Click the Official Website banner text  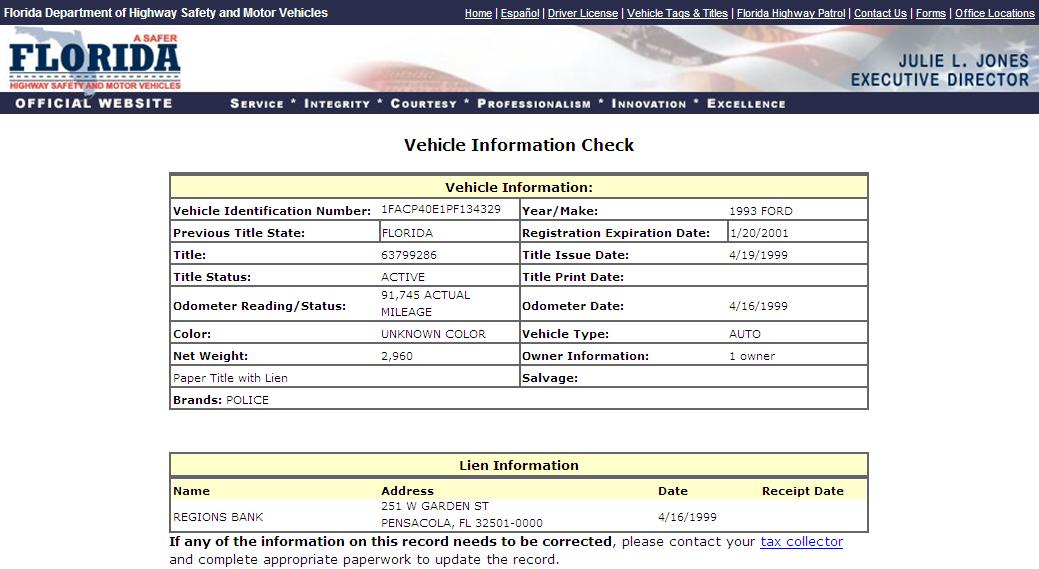(x=94, y=103)
